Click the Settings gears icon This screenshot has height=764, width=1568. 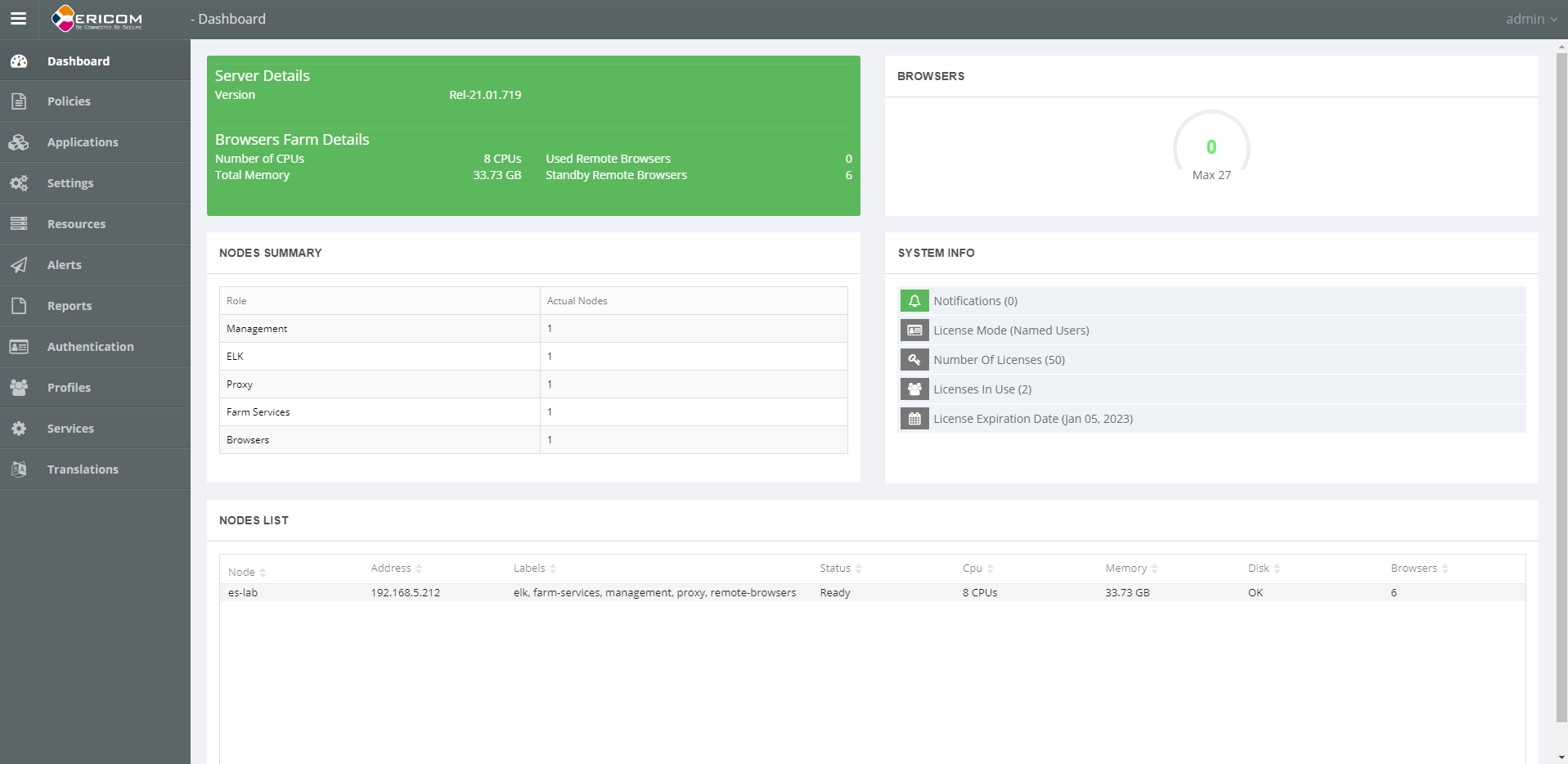tap(19, 183)
